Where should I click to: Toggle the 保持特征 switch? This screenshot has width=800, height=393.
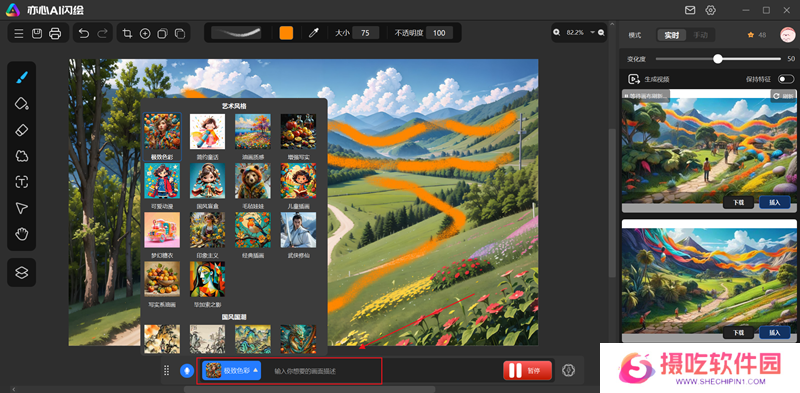coord(786,79)
